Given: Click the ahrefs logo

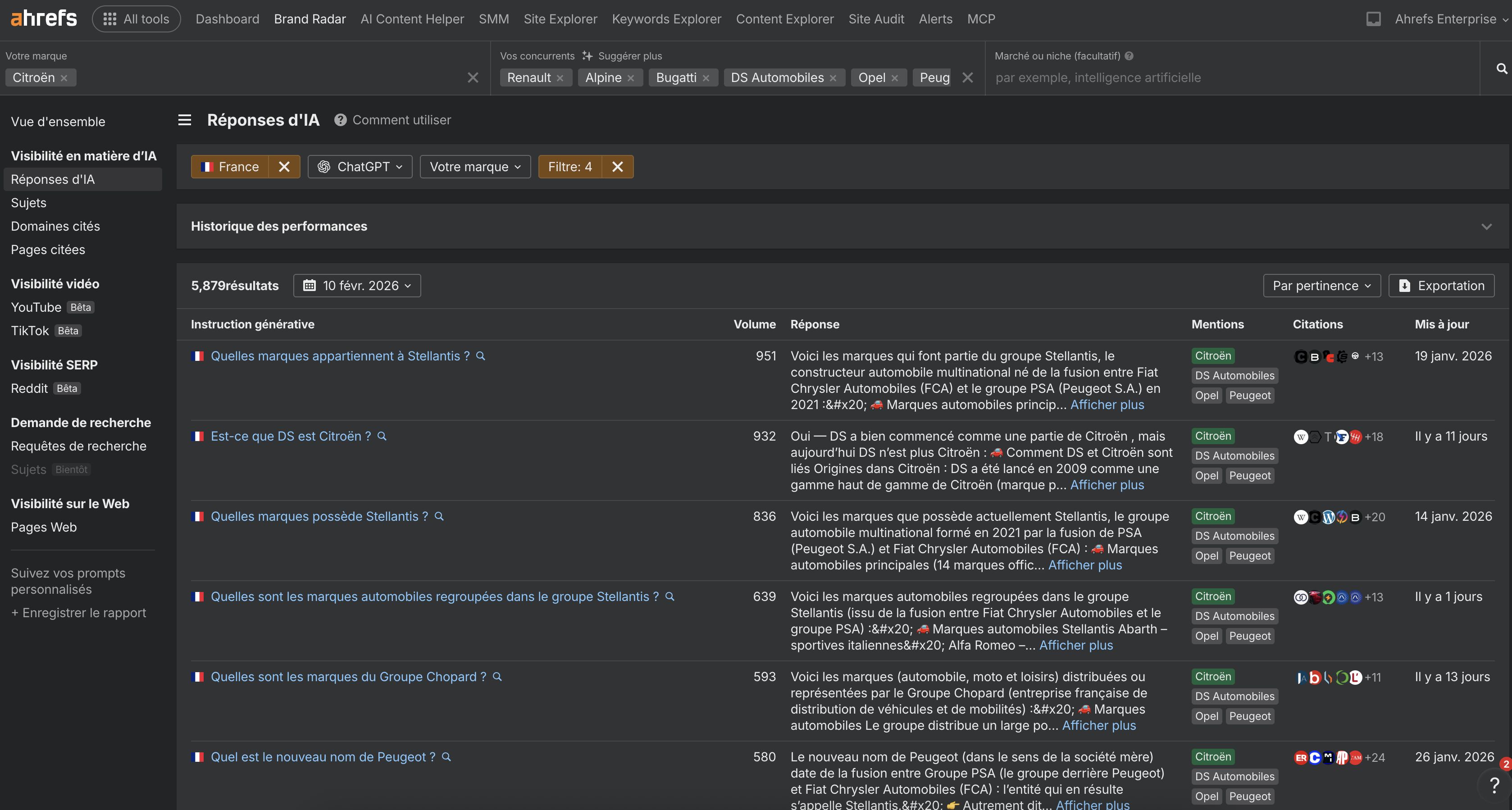Looking at the screenshot, I should point(43,18).
